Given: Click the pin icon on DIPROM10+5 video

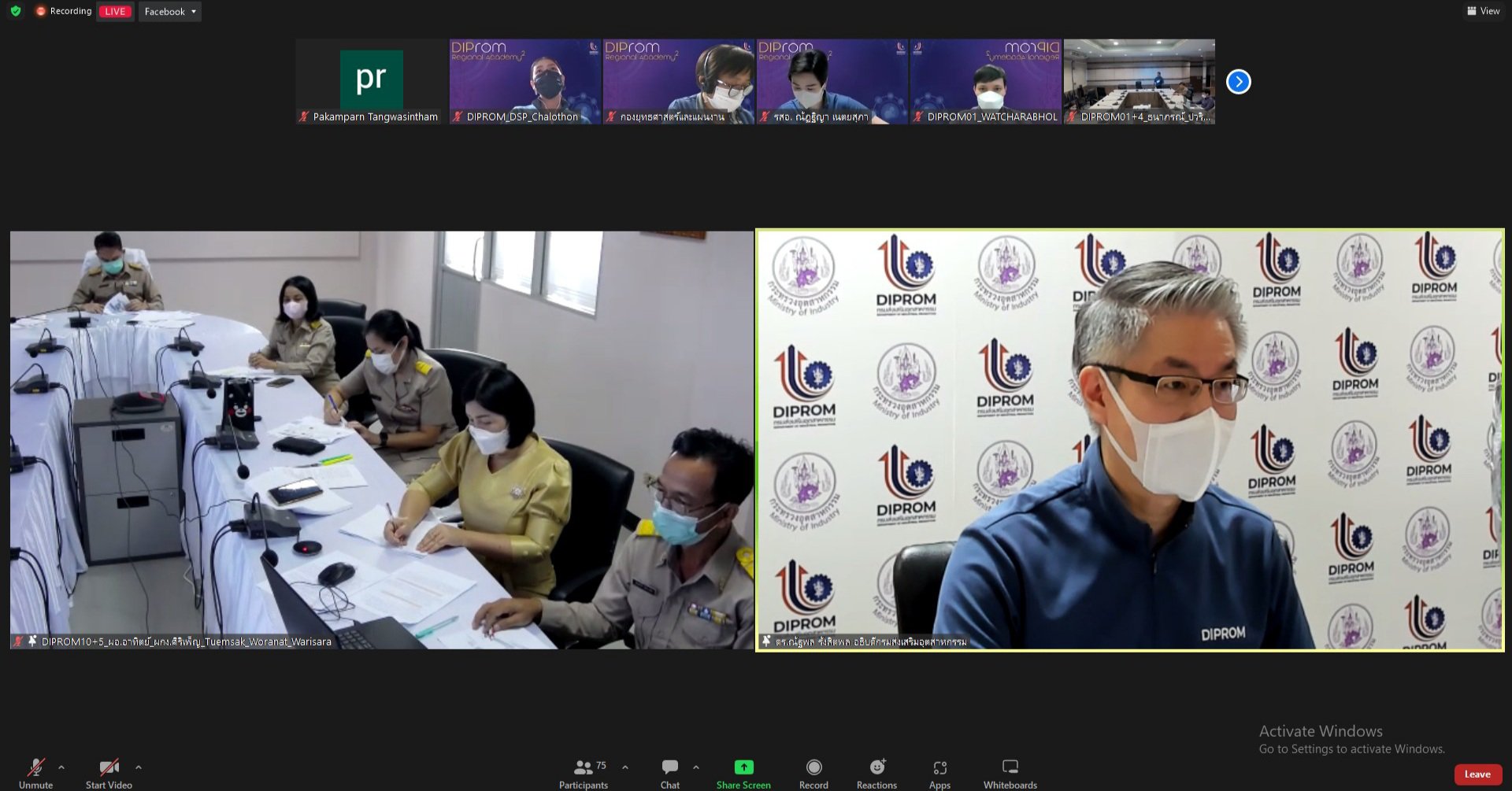Looking at the screenshot, I should (32, 641).
